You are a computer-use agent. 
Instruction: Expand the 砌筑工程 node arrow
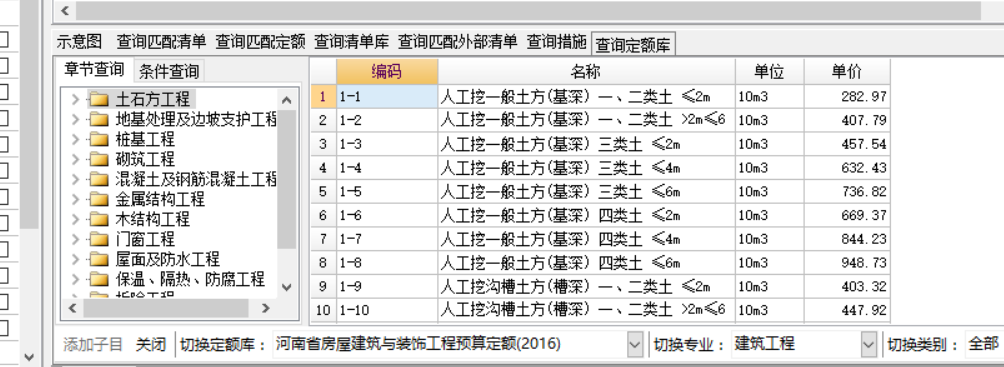[x=76, y=159]
